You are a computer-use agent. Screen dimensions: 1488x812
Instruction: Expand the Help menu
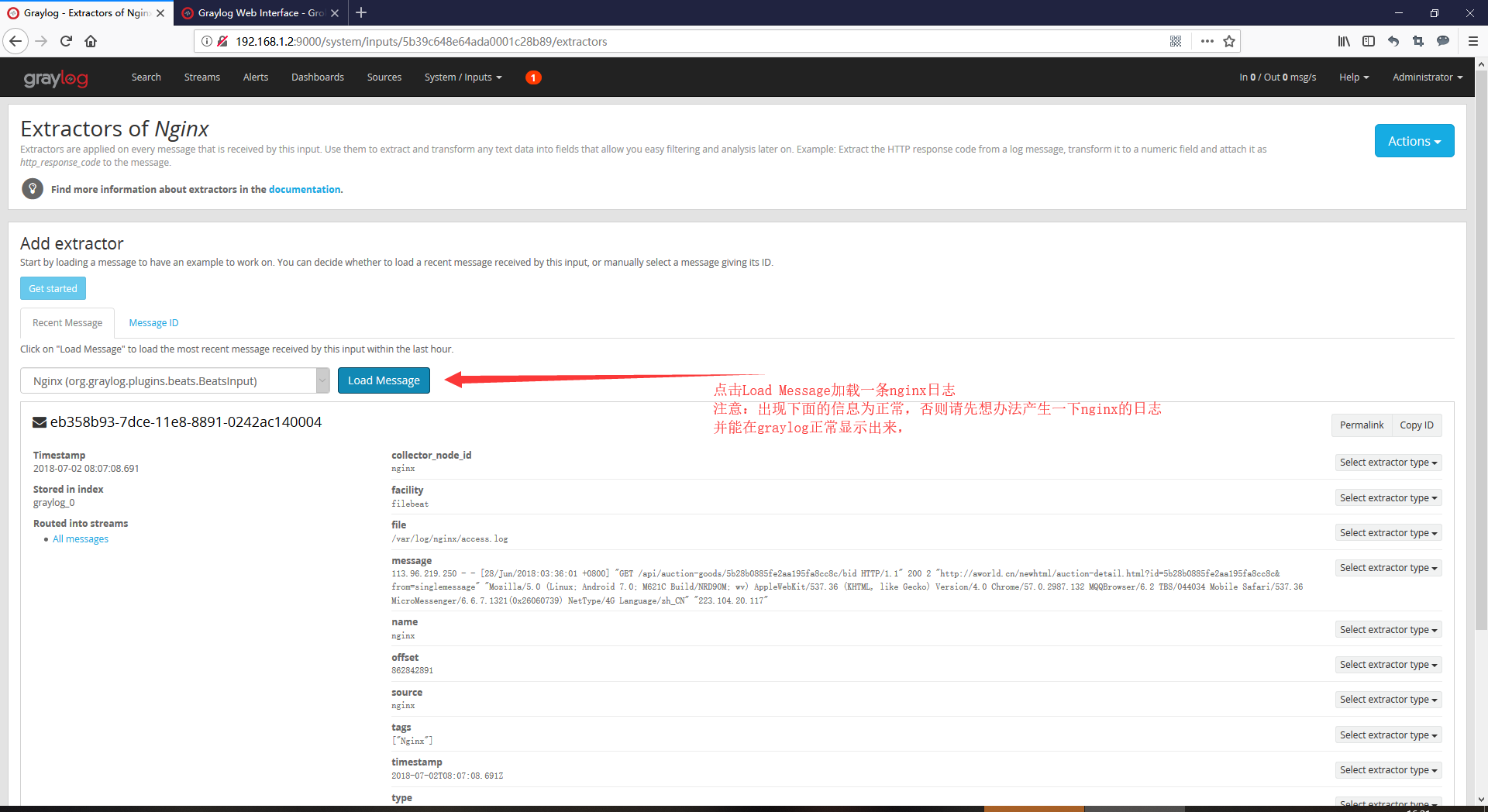(1354, 77)
